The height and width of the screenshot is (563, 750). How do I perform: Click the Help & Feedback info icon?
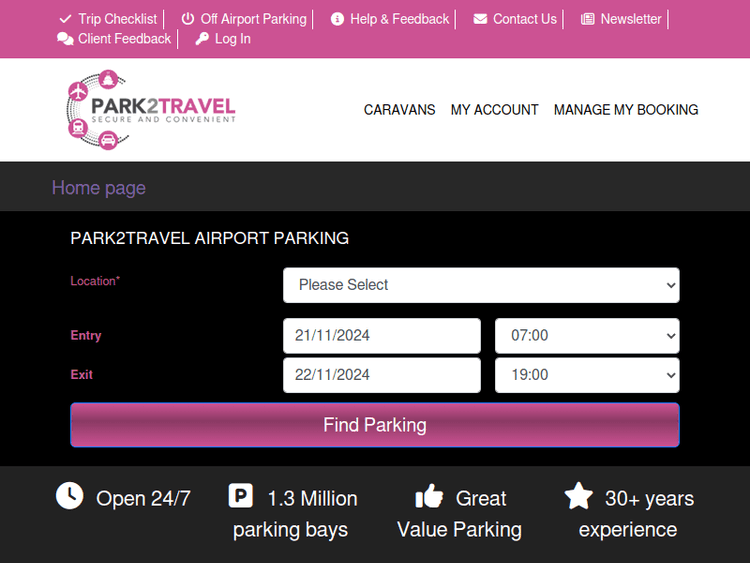[x=337, y=19]
